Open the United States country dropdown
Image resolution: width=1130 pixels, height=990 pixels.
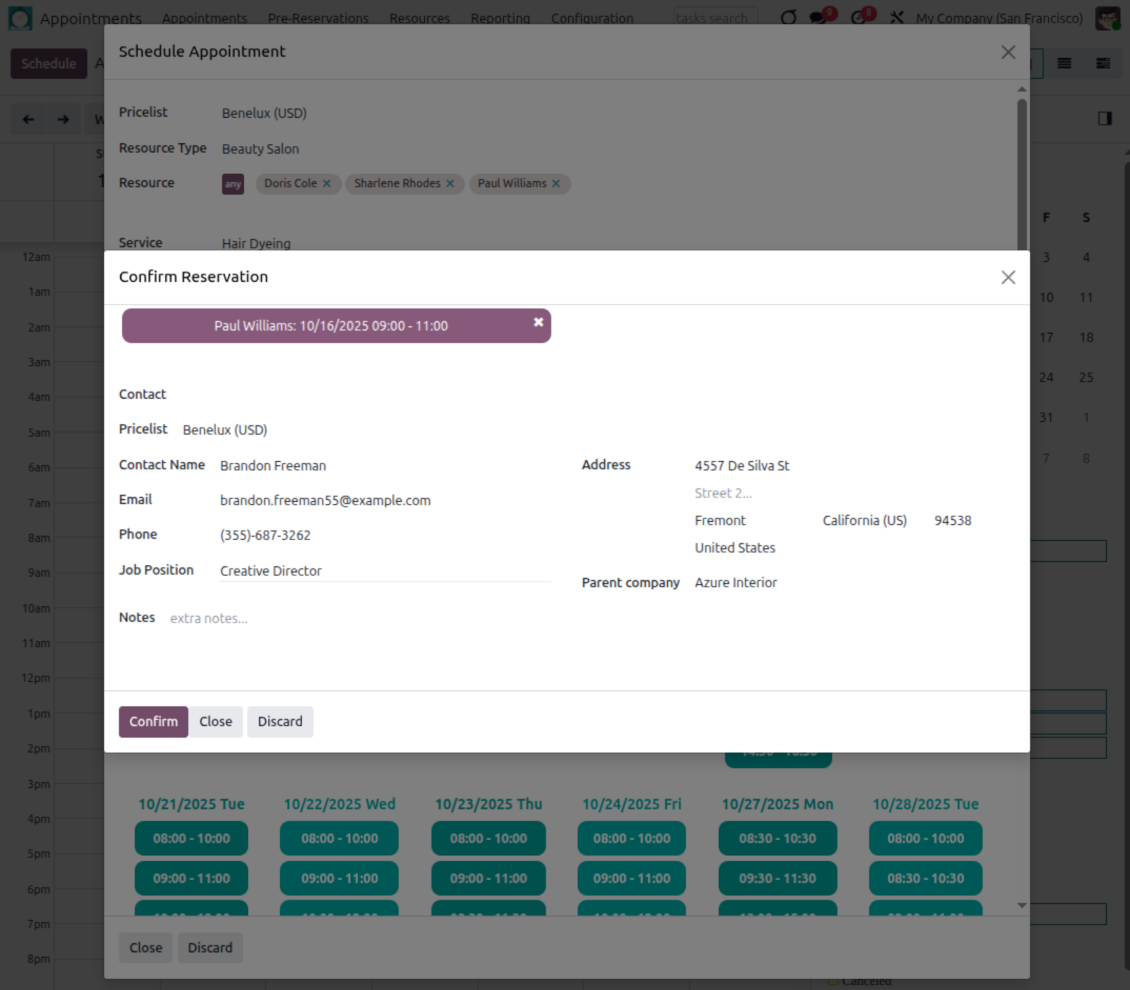[x=735, y=548]
